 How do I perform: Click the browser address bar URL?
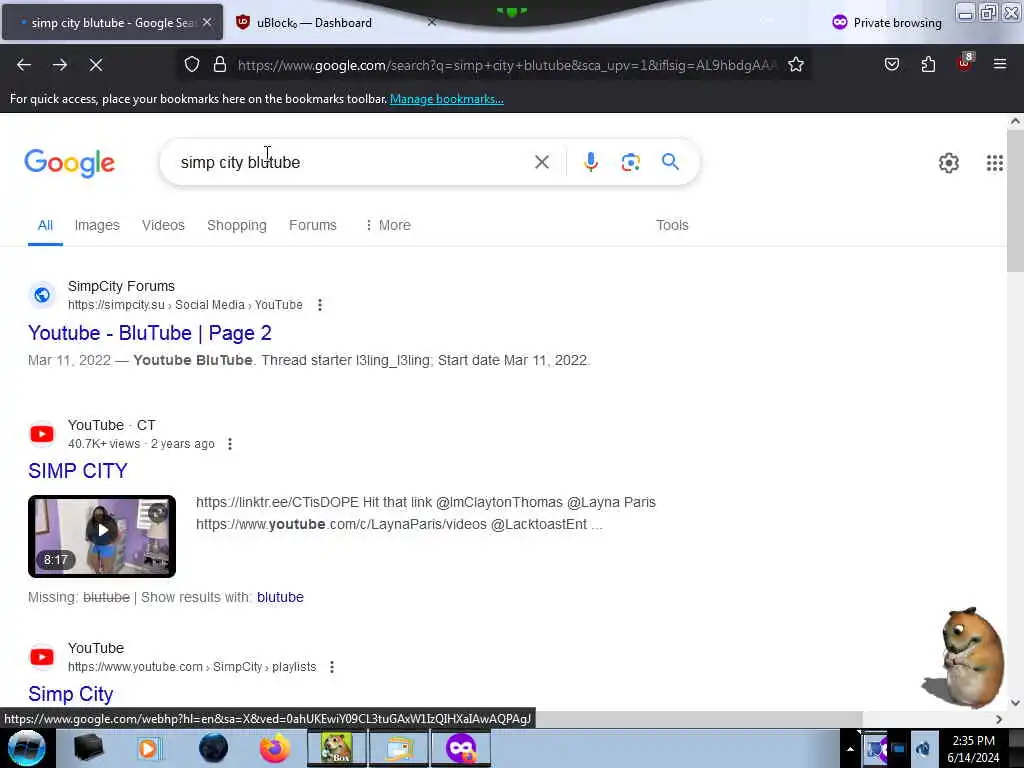(x=507, y=65)
